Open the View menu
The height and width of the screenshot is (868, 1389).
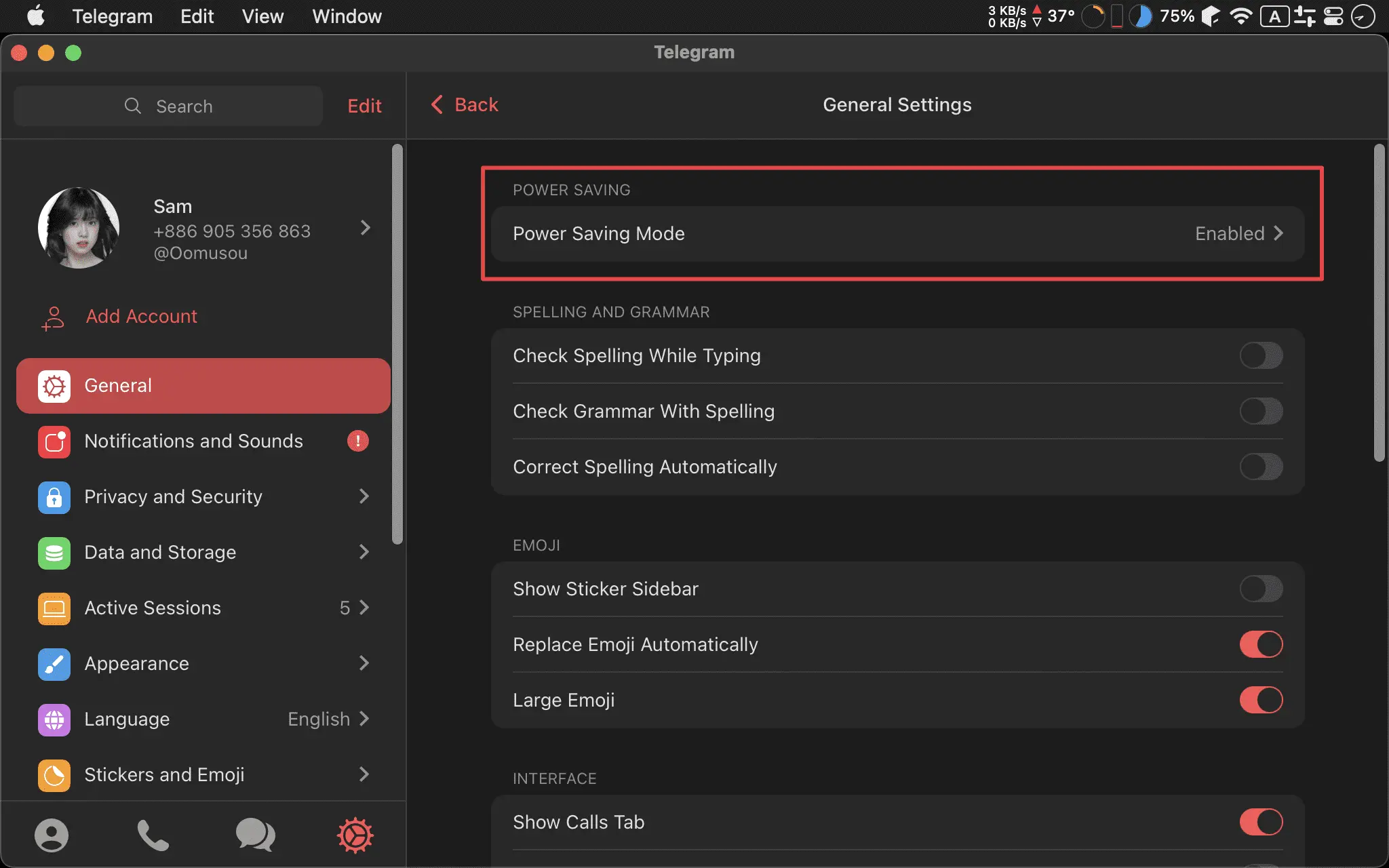coord(262,16)
